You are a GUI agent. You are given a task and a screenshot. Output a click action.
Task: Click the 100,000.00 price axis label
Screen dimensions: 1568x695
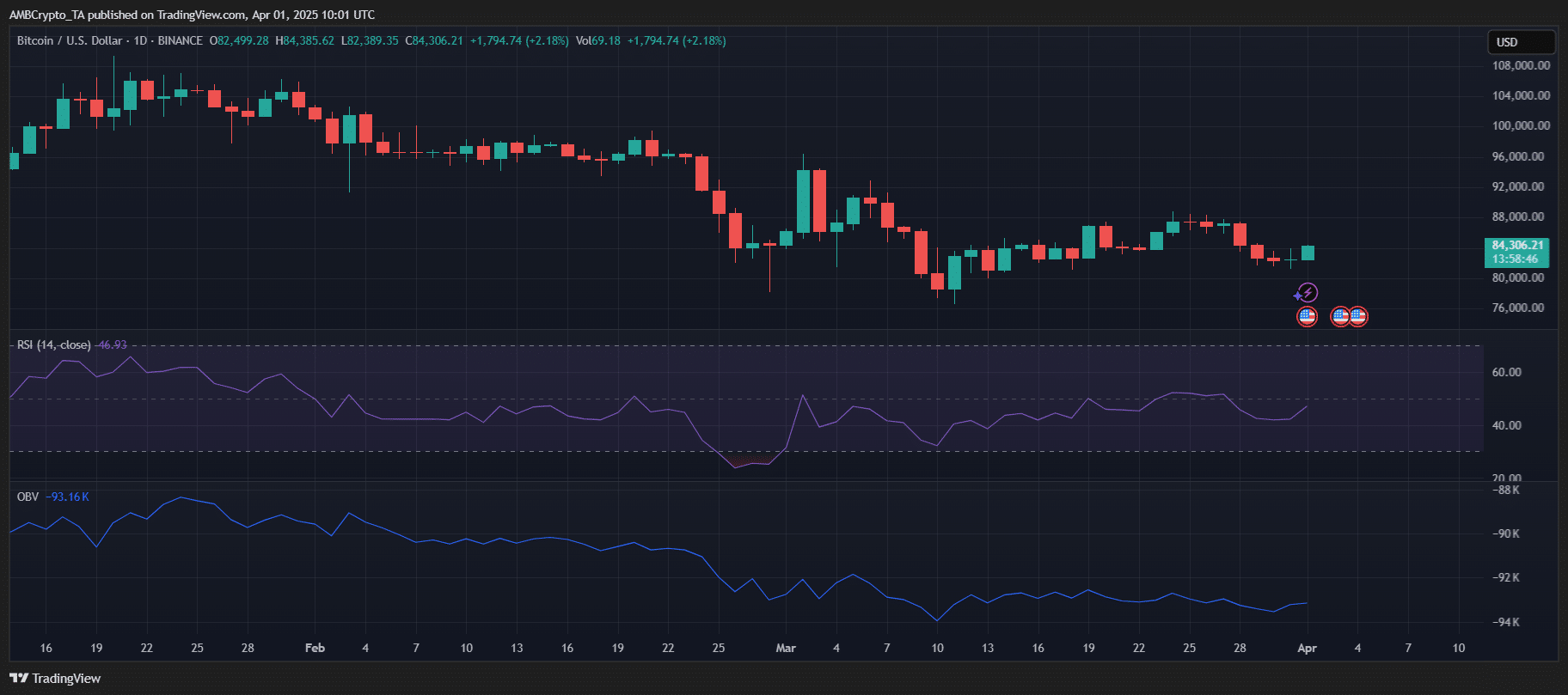pos(1521,125)
